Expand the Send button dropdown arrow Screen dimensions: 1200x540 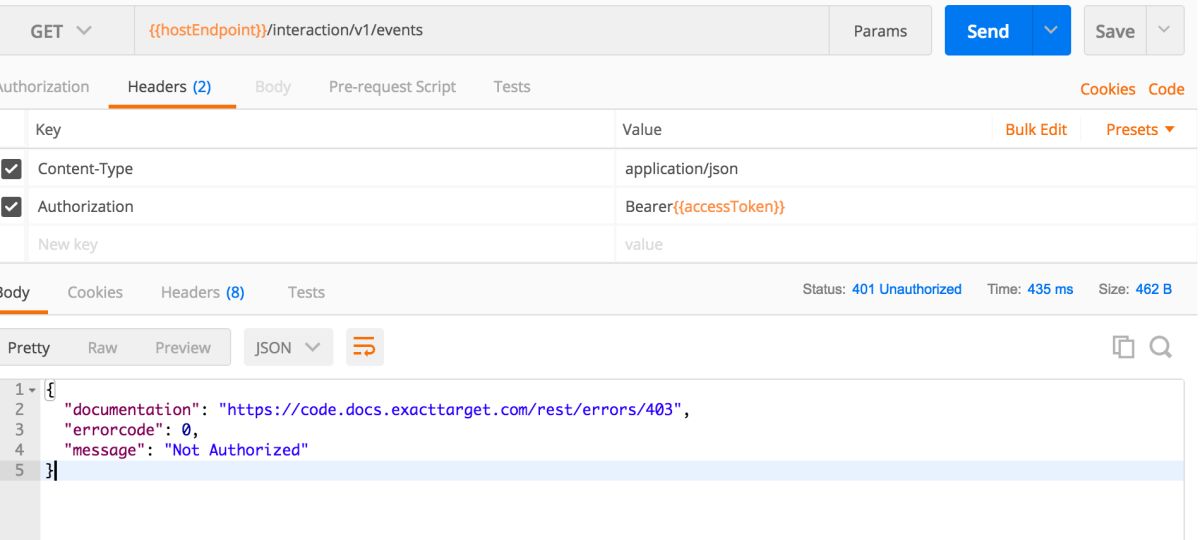1050,31
